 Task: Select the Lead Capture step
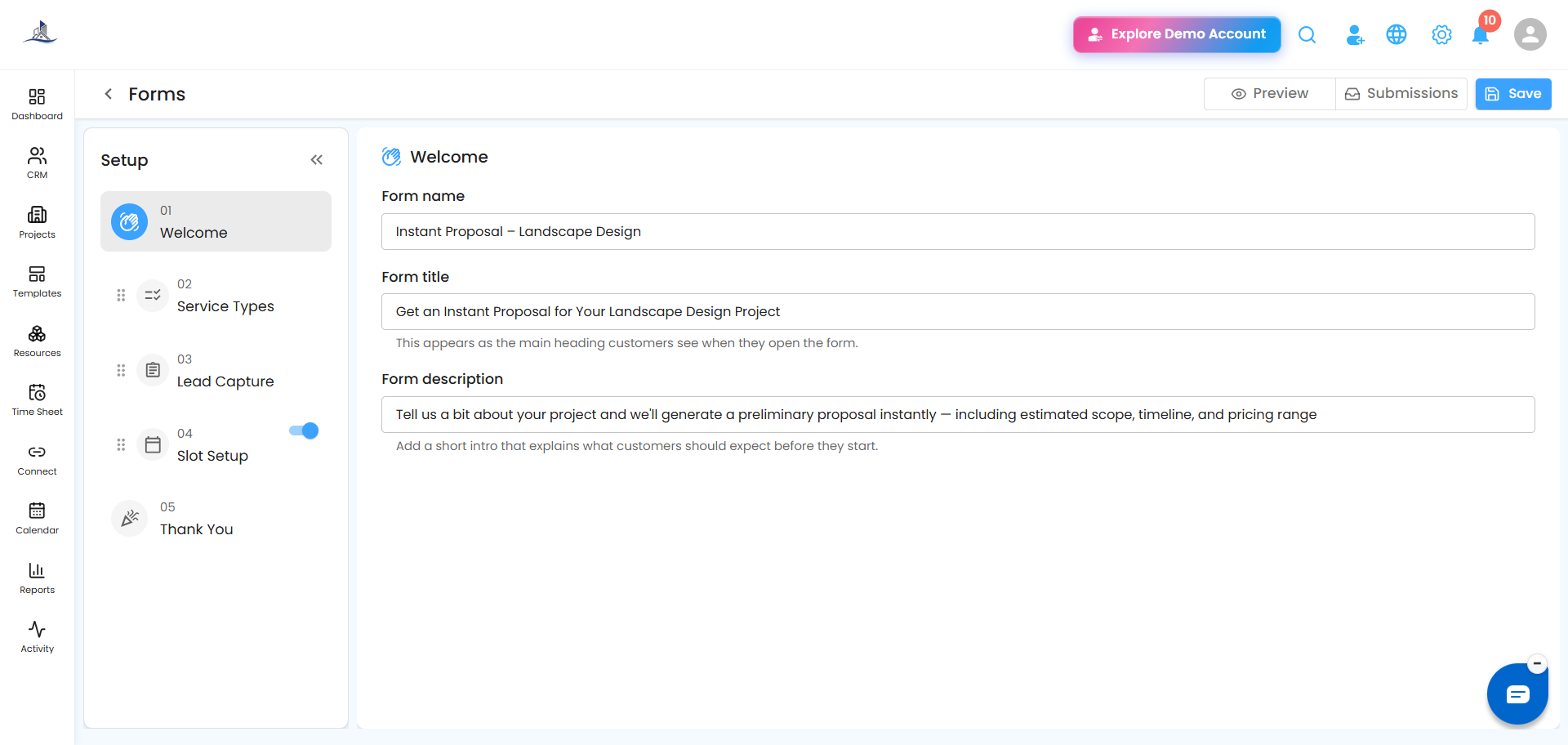(216, 371)
